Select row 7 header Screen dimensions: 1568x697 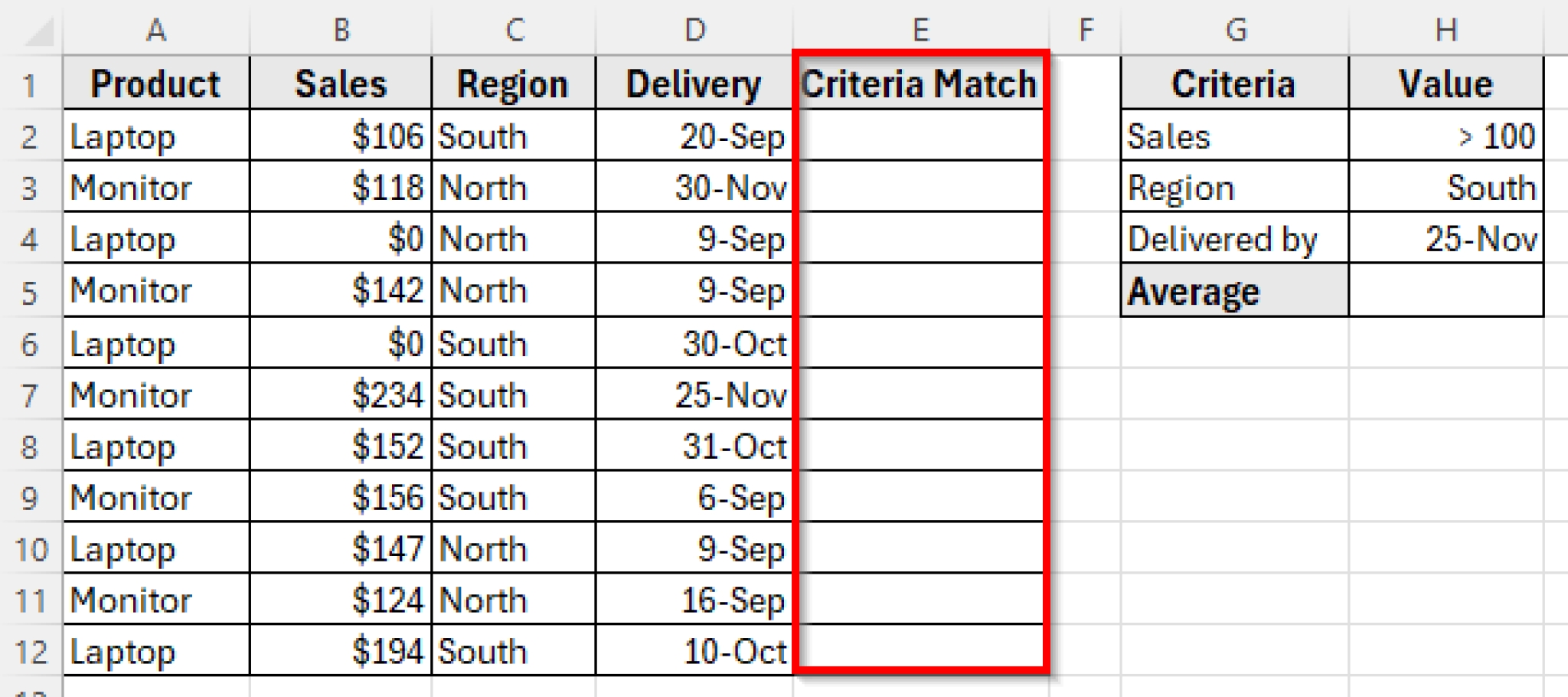(x=29, y=394)
